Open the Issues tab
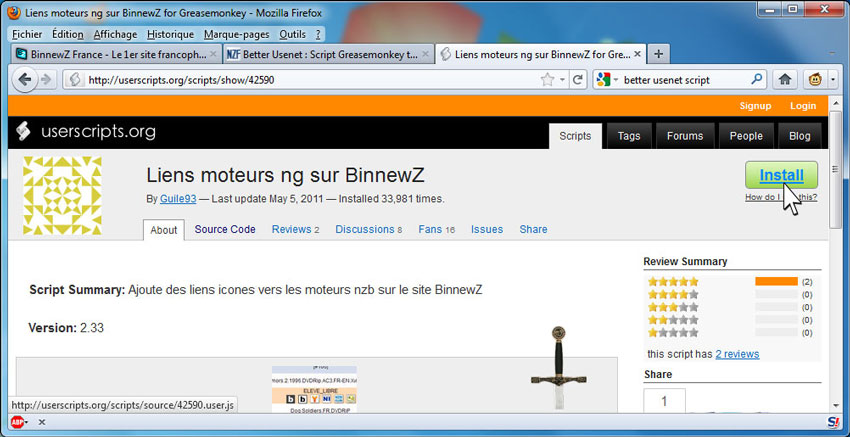Image resolution: width=850 pixels, height=437 pixels. click(487, 229)
